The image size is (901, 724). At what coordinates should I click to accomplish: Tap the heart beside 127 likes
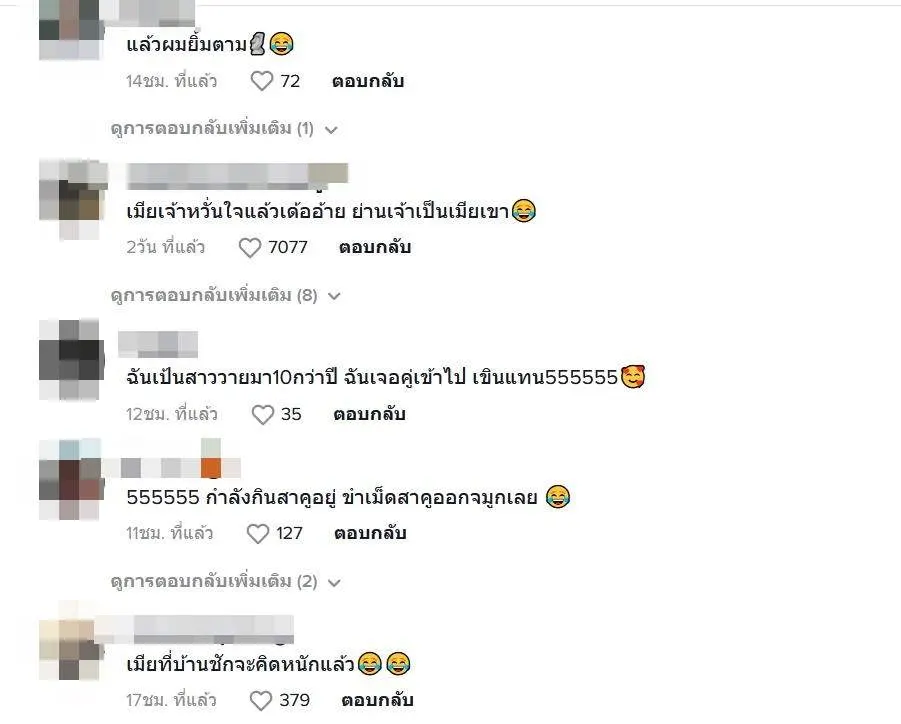257,534
